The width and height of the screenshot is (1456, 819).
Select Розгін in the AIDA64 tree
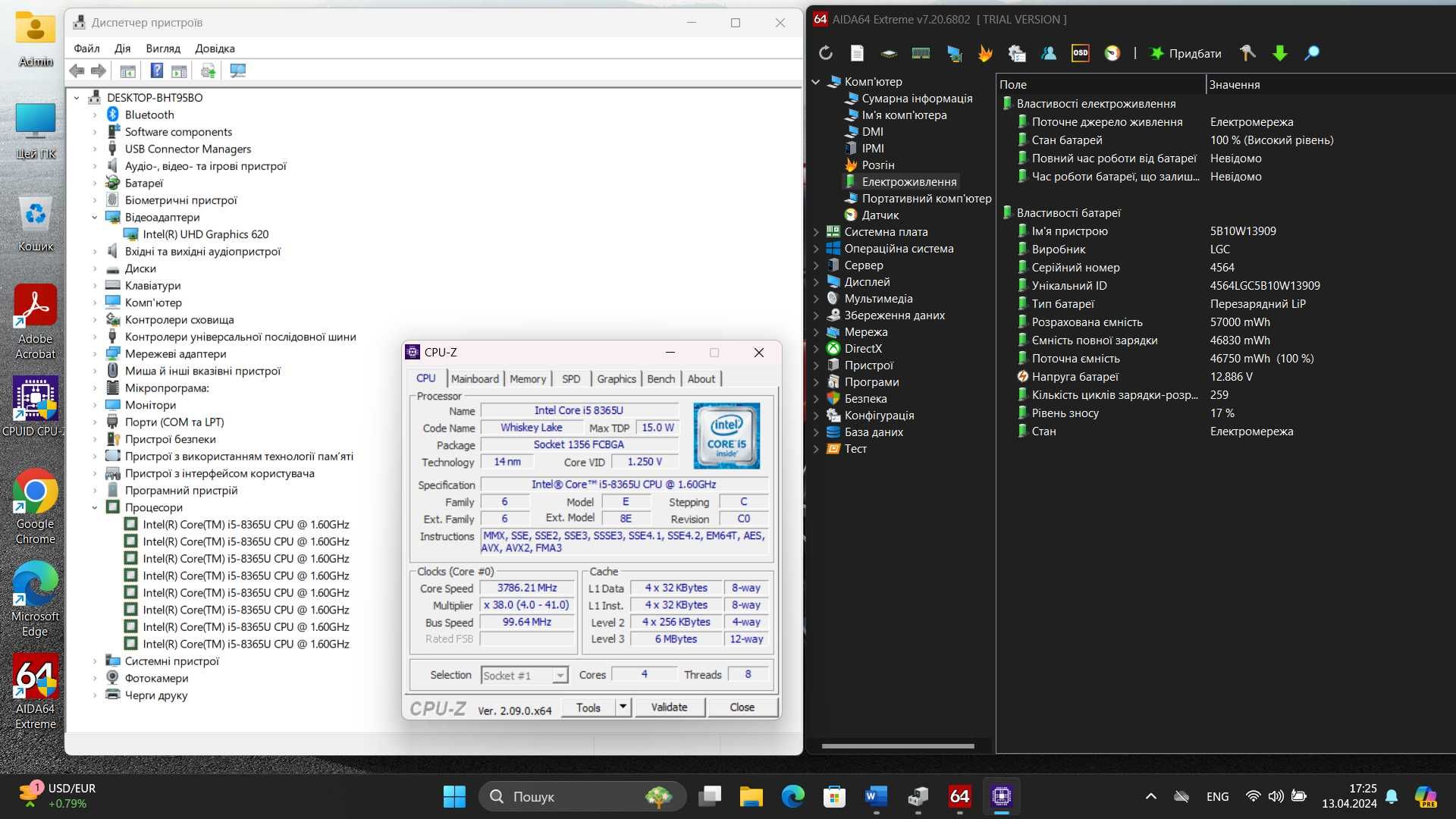click(x=878, y=165)
